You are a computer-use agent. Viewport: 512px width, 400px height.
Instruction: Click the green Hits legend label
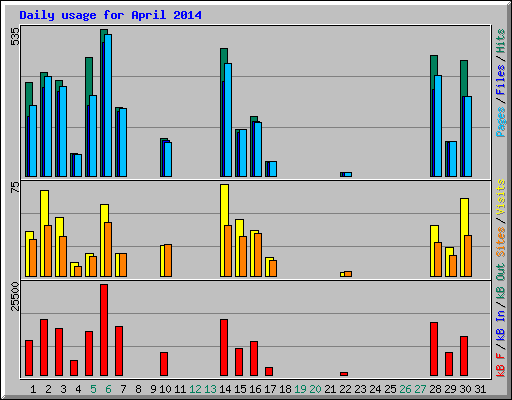coord(501,41)
